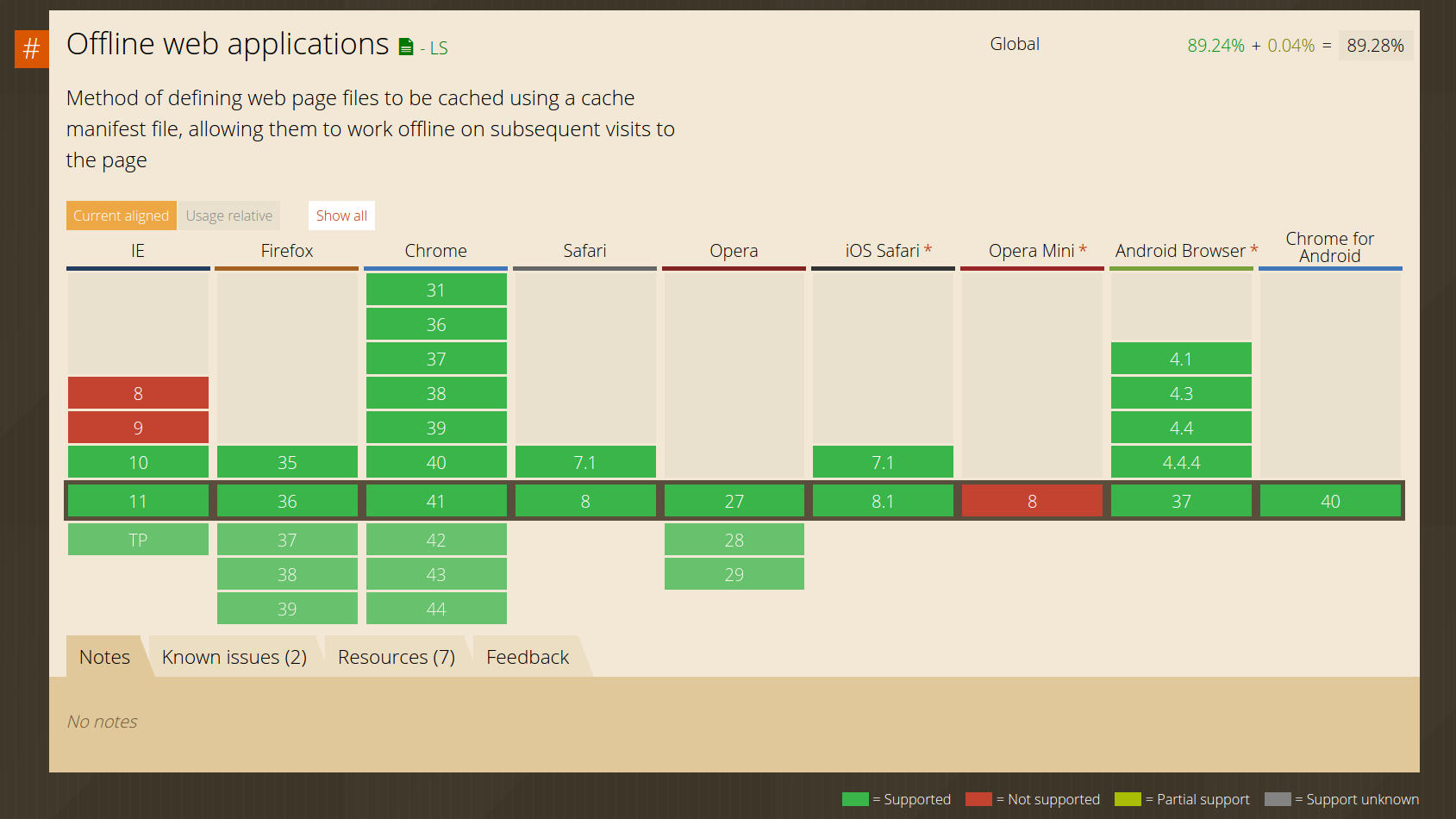Screen dimensions: 1456x819
Task: Click the Chrome 44 version cell
Action: pos(436,609)
